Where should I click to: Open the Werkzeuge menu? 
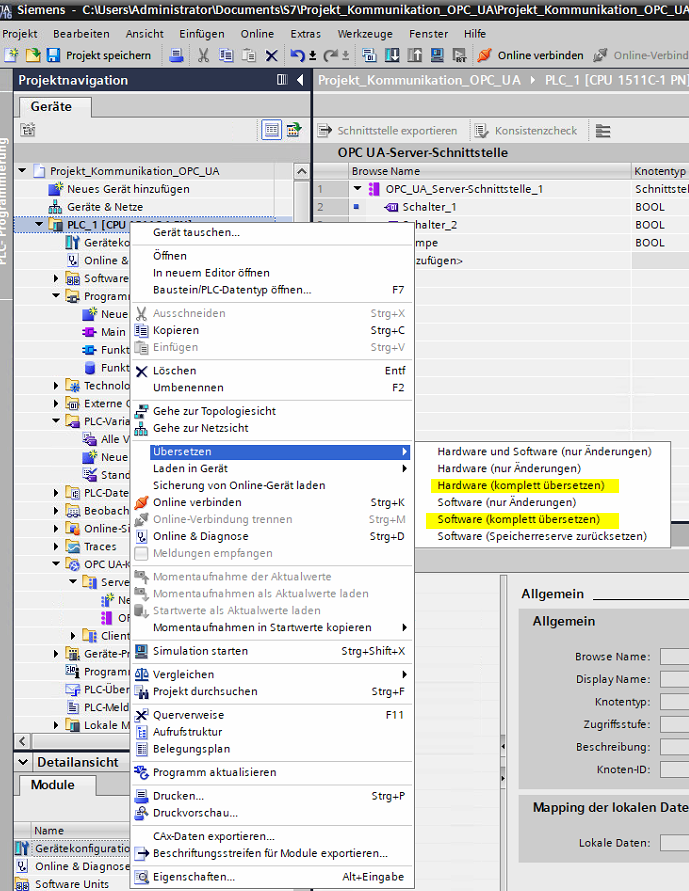coord(365,34)
